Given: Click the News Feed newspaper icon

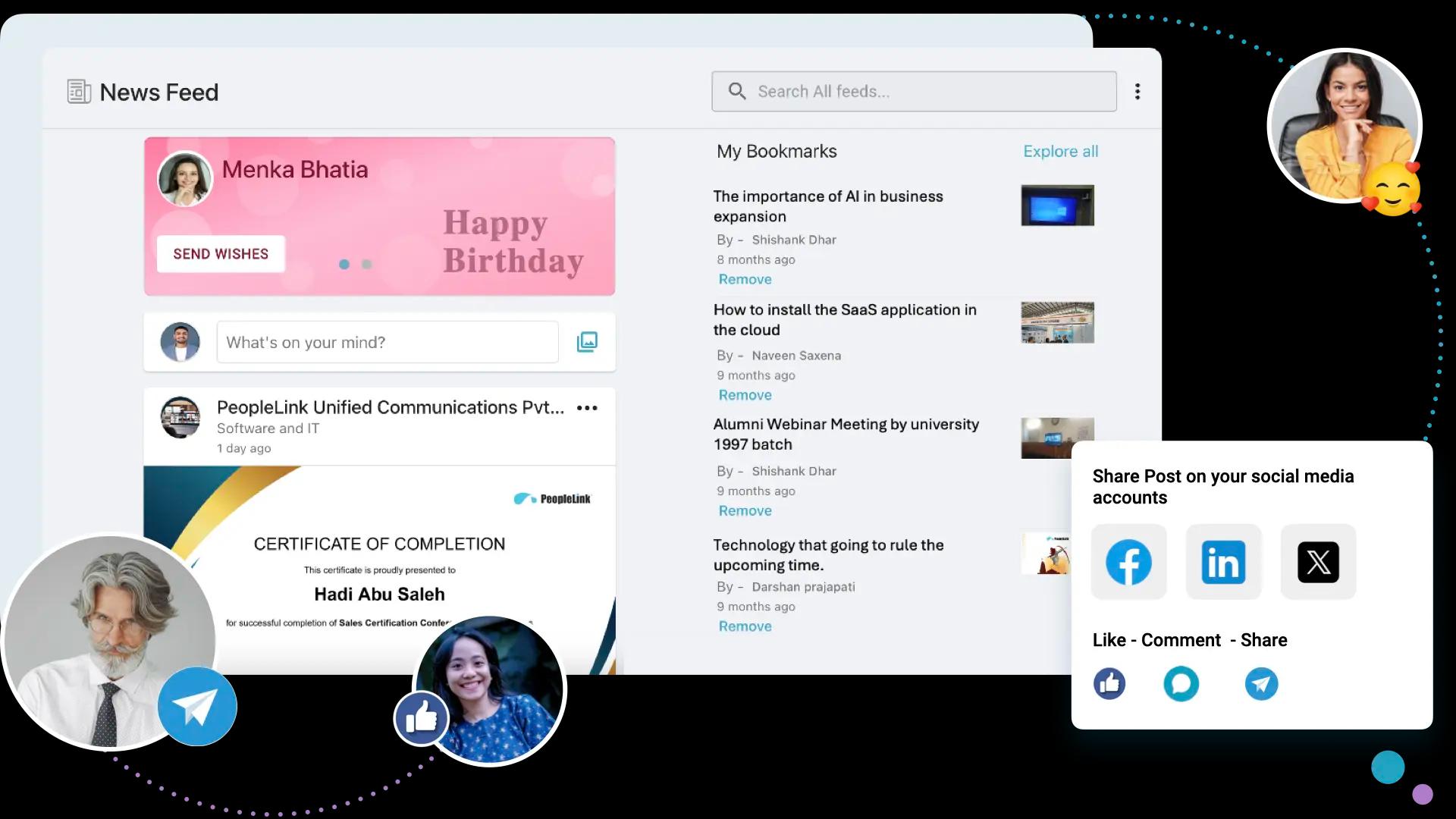Looking at the screenshot, I should point(79,92).
